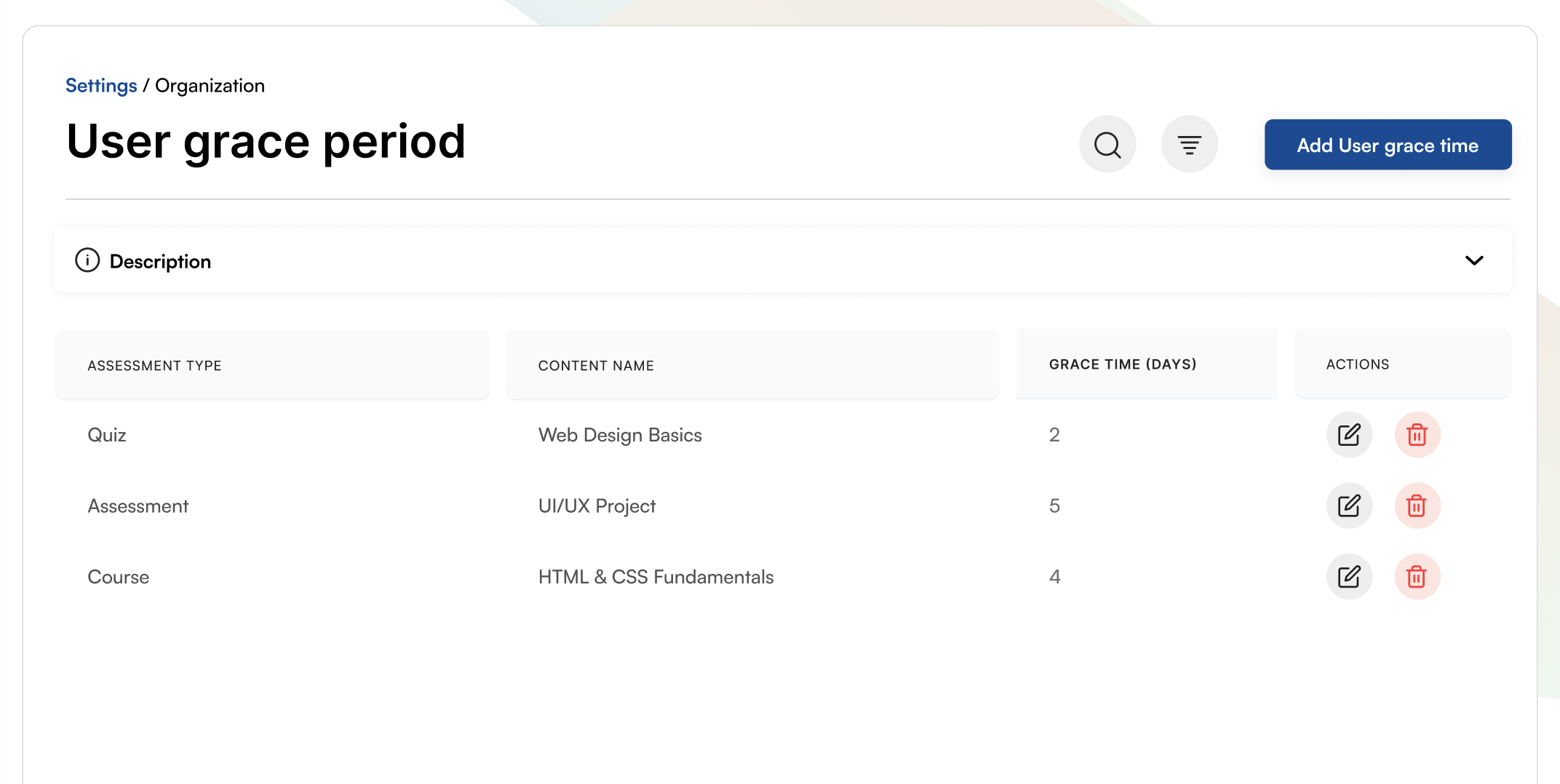Expand the Description chevron arrow
This screenshot has width=1560, height=784.
coord(1474,260)
